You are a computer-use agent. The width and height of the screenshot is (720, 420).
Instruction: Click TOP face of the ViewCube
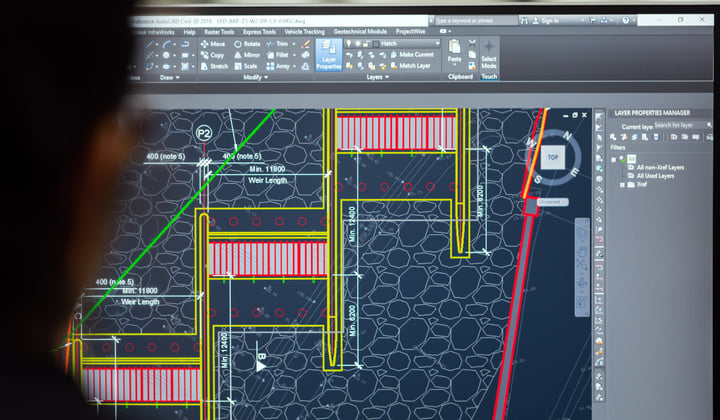[553, 157]
